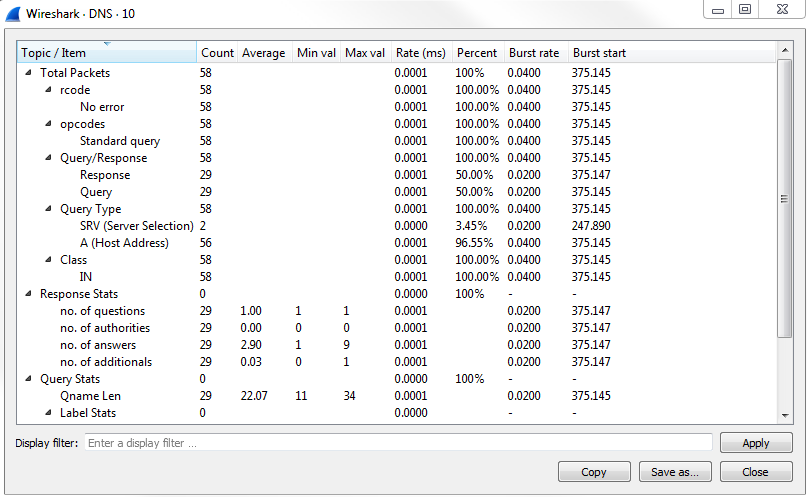Click the Wireshark shark fin title icon

click(13, 14)
